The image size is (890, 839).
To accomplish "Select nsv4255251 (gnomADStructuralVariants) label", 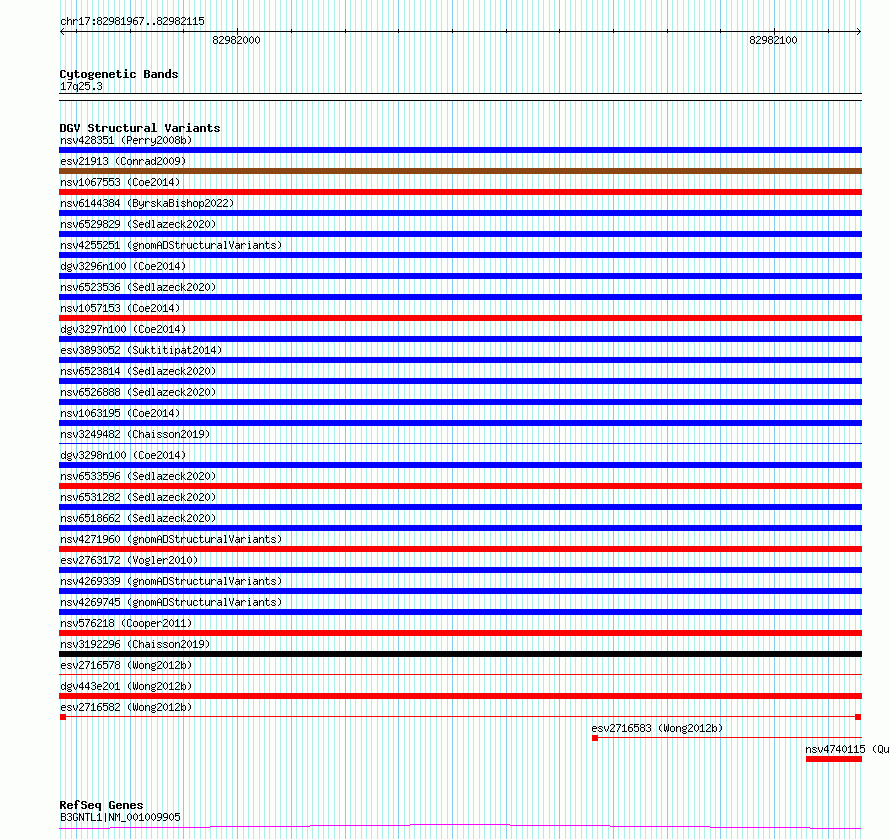I will point(171,245).
